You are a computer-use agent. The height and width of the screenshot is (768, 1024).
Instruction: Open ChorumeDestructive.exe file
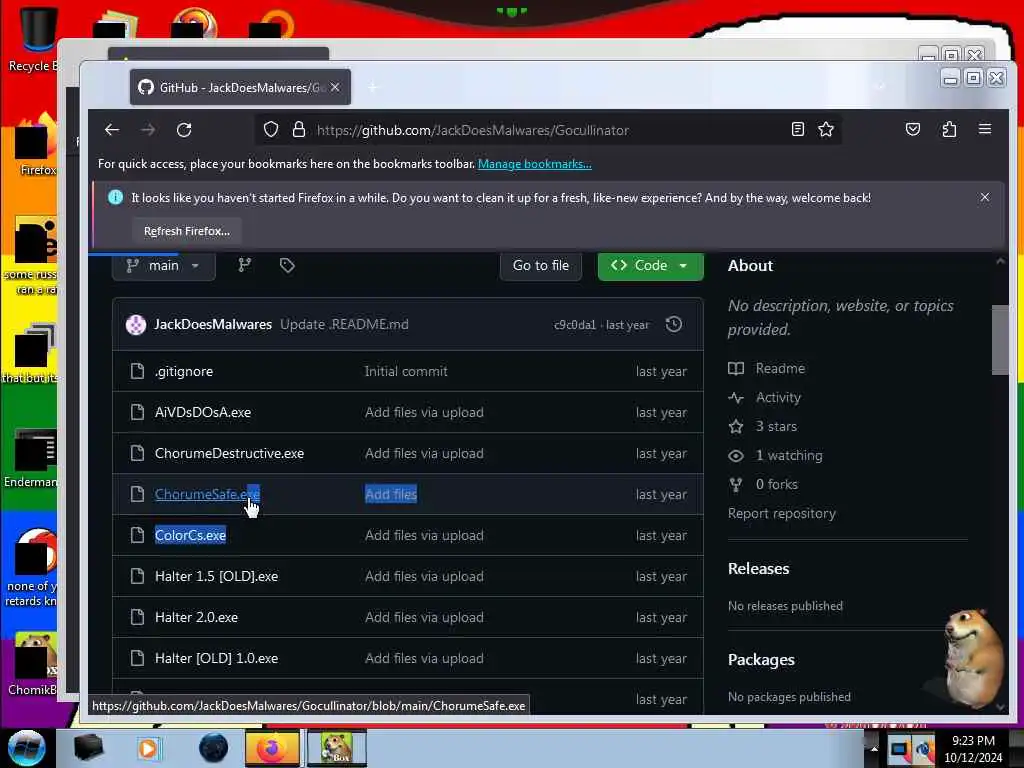coord(229,453)
